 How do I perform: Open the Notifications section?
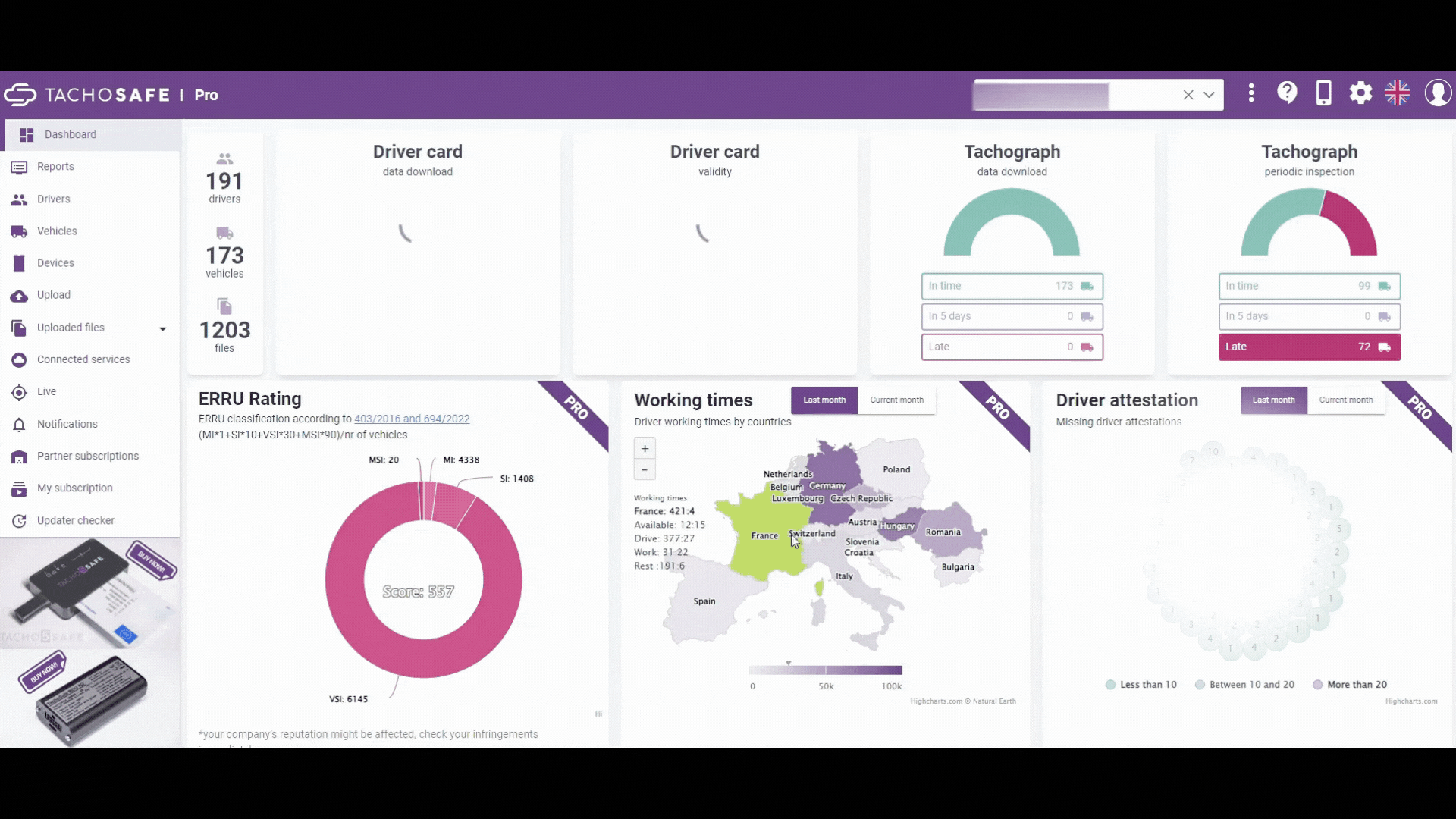pyautogui.click(x=67, y=423)
